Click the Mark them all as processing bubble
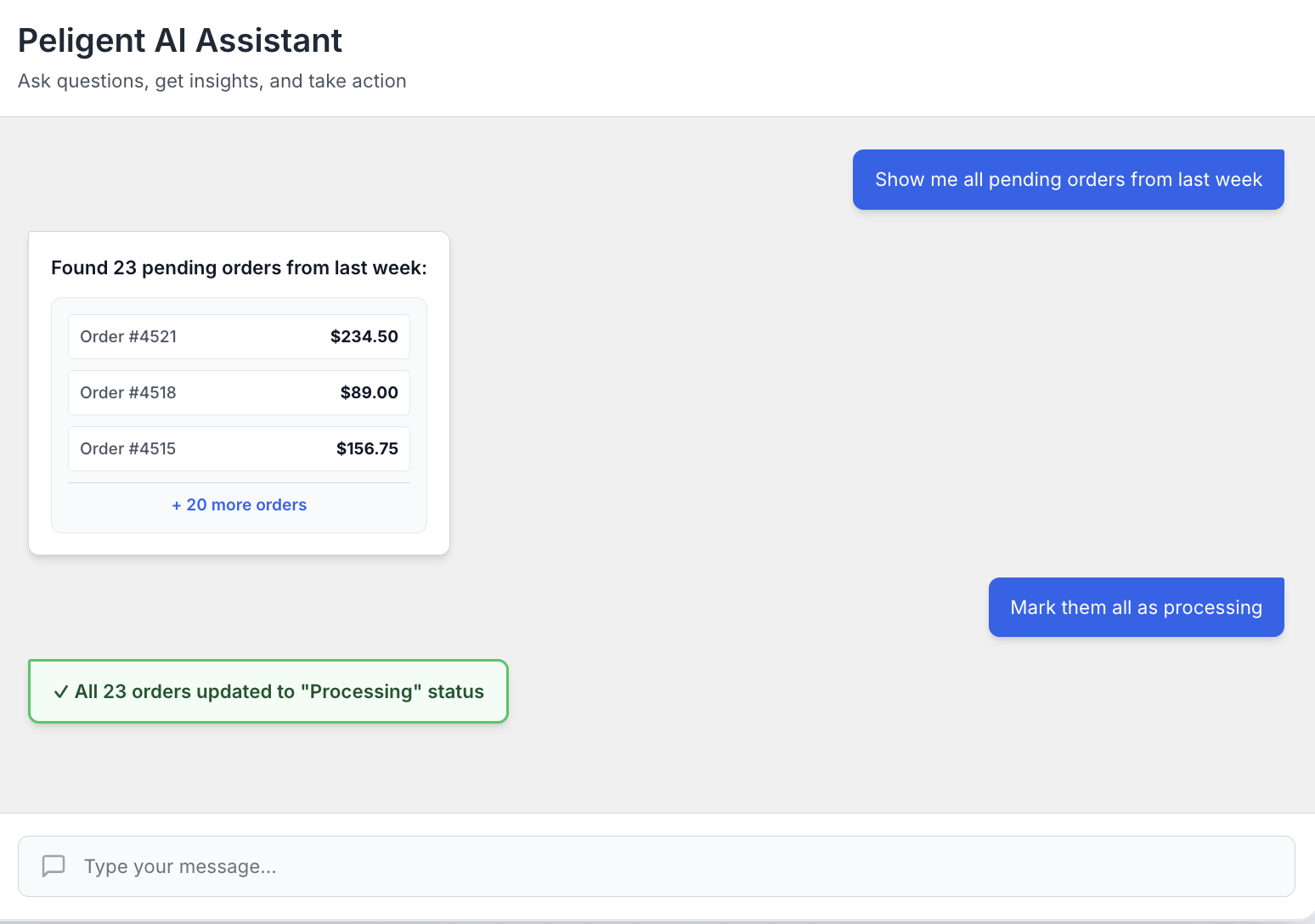The height and width of the screenshot is (924, 1315). pos(1136,607)
